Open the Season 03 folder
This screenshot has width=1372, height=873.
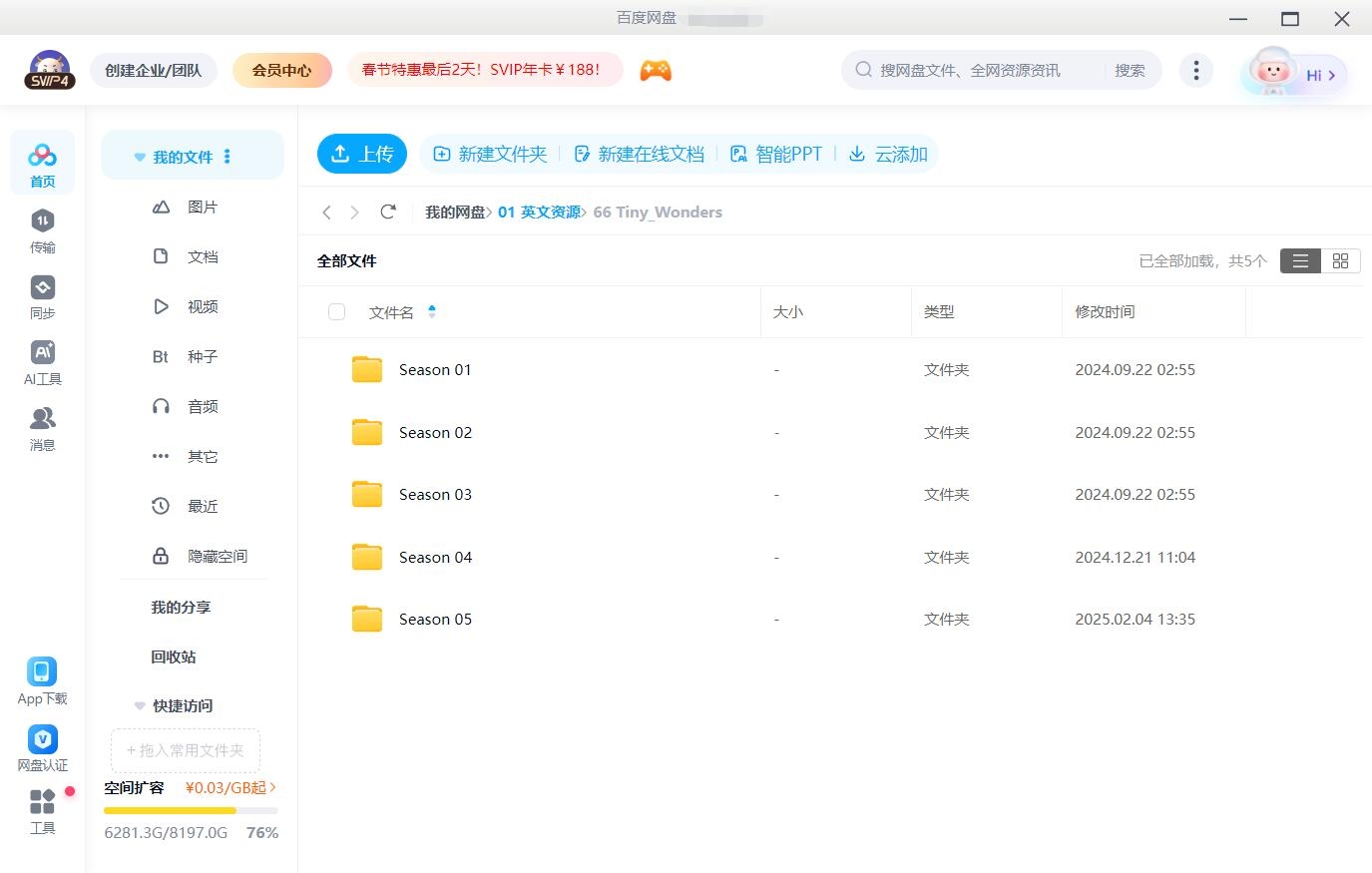[x=435, y=494]
